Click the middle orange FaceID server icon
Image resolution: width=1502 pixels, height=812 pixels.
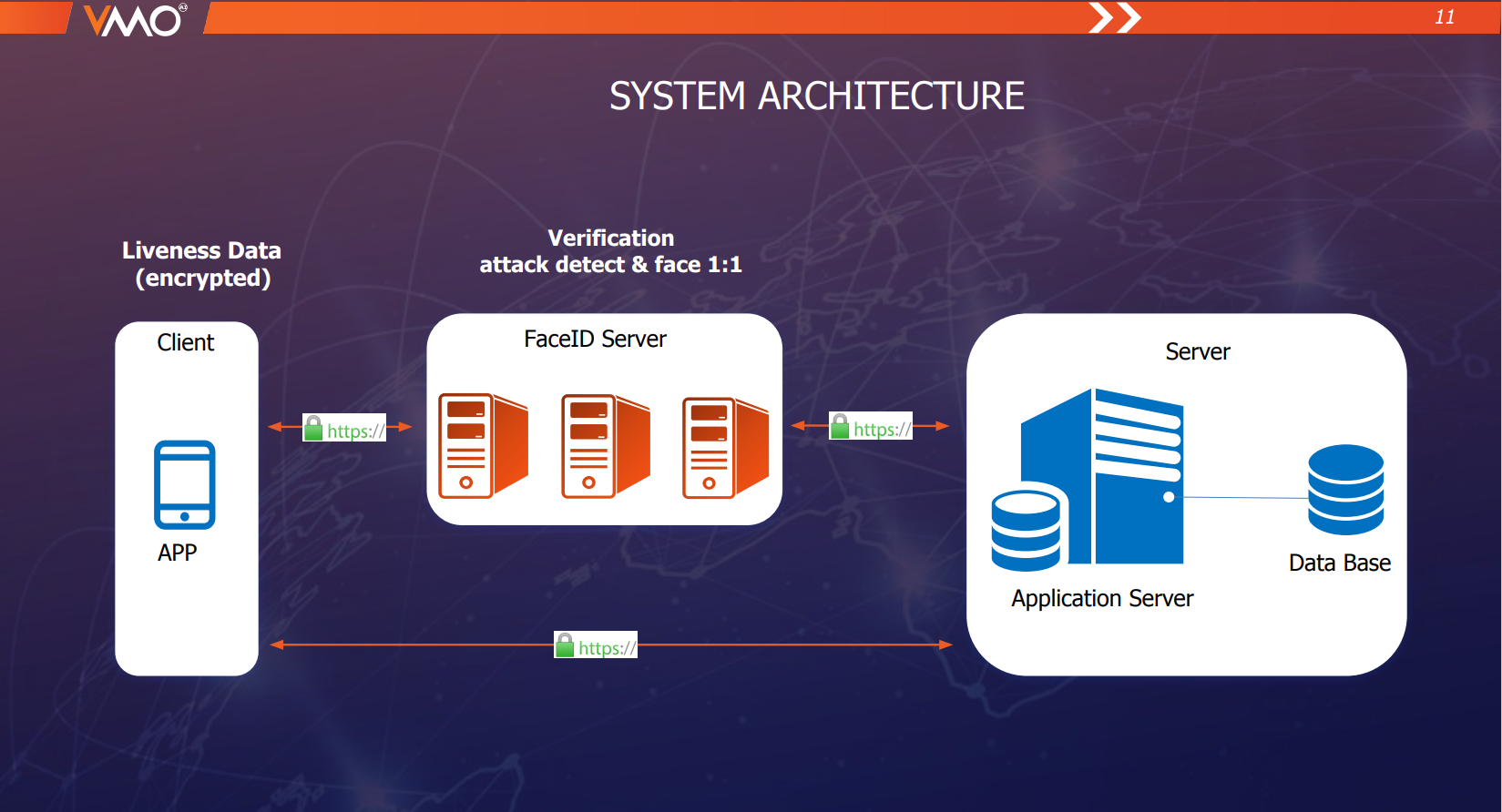(x=605, y=446)
